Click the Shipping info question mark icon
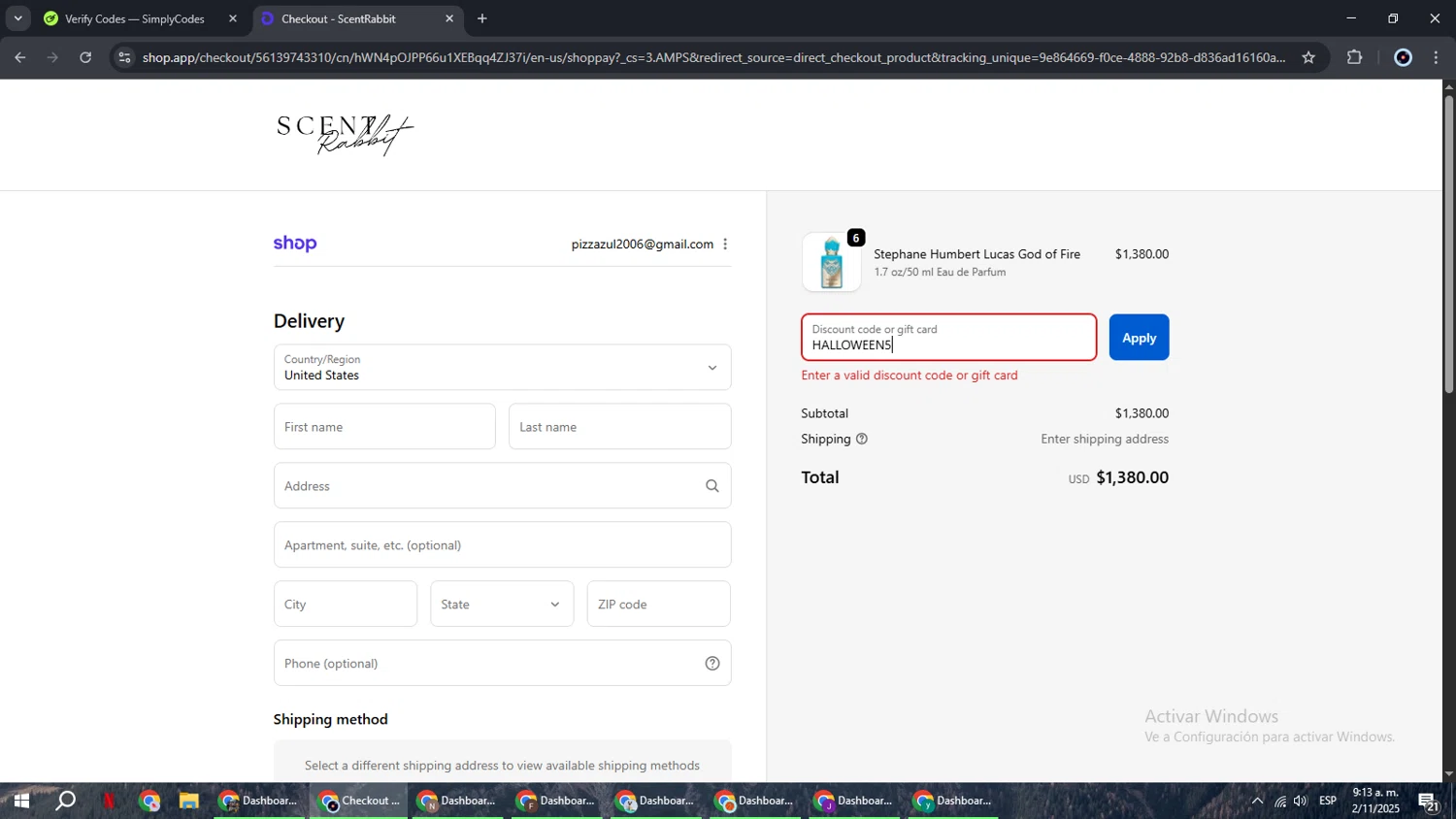The width and height of the screenshot is (1456, 819). (x=862, y=439)
